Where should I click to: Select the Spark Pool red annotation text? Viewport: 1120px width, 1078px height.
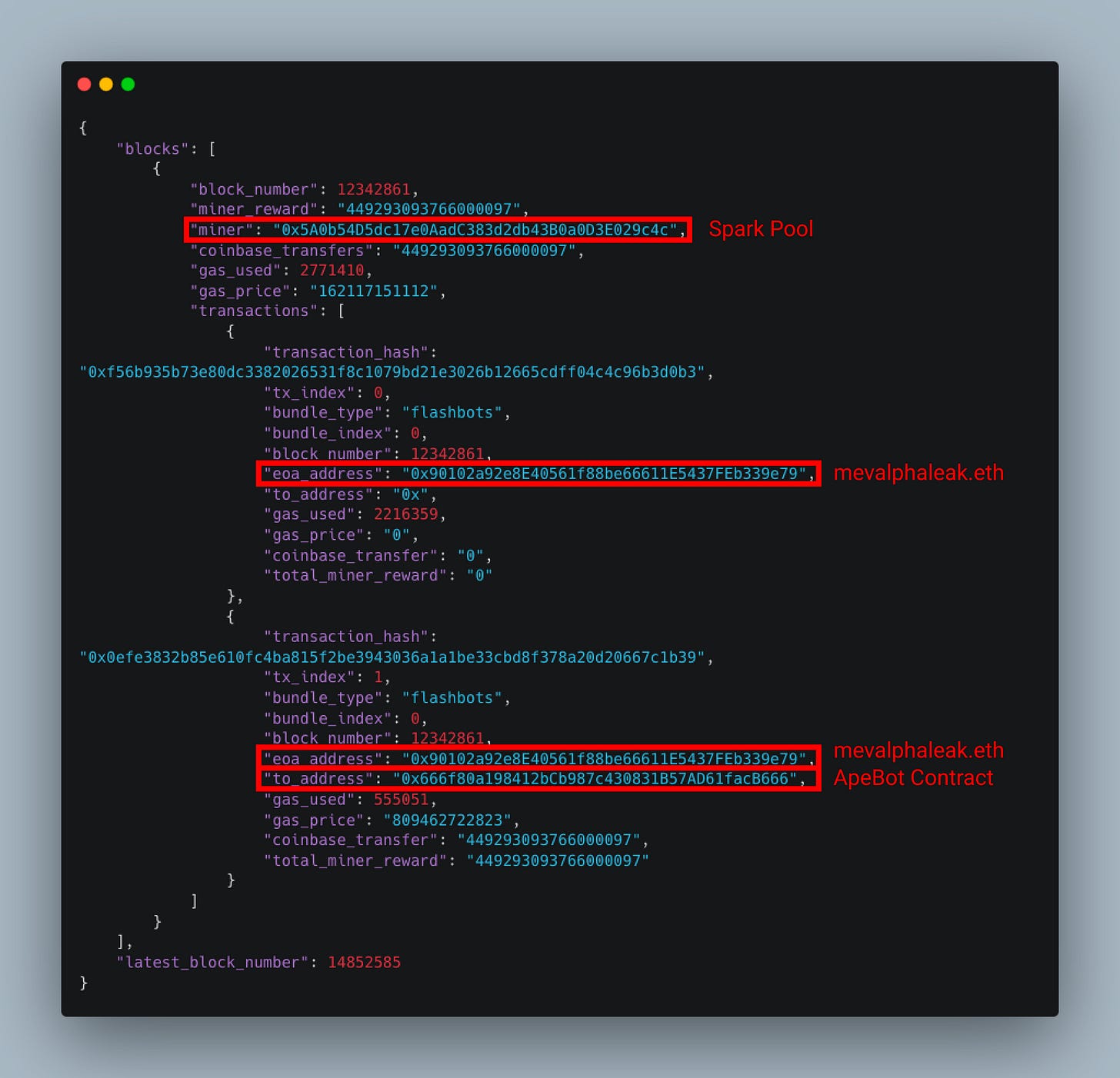pyautogui.click(x=760, y=228)
